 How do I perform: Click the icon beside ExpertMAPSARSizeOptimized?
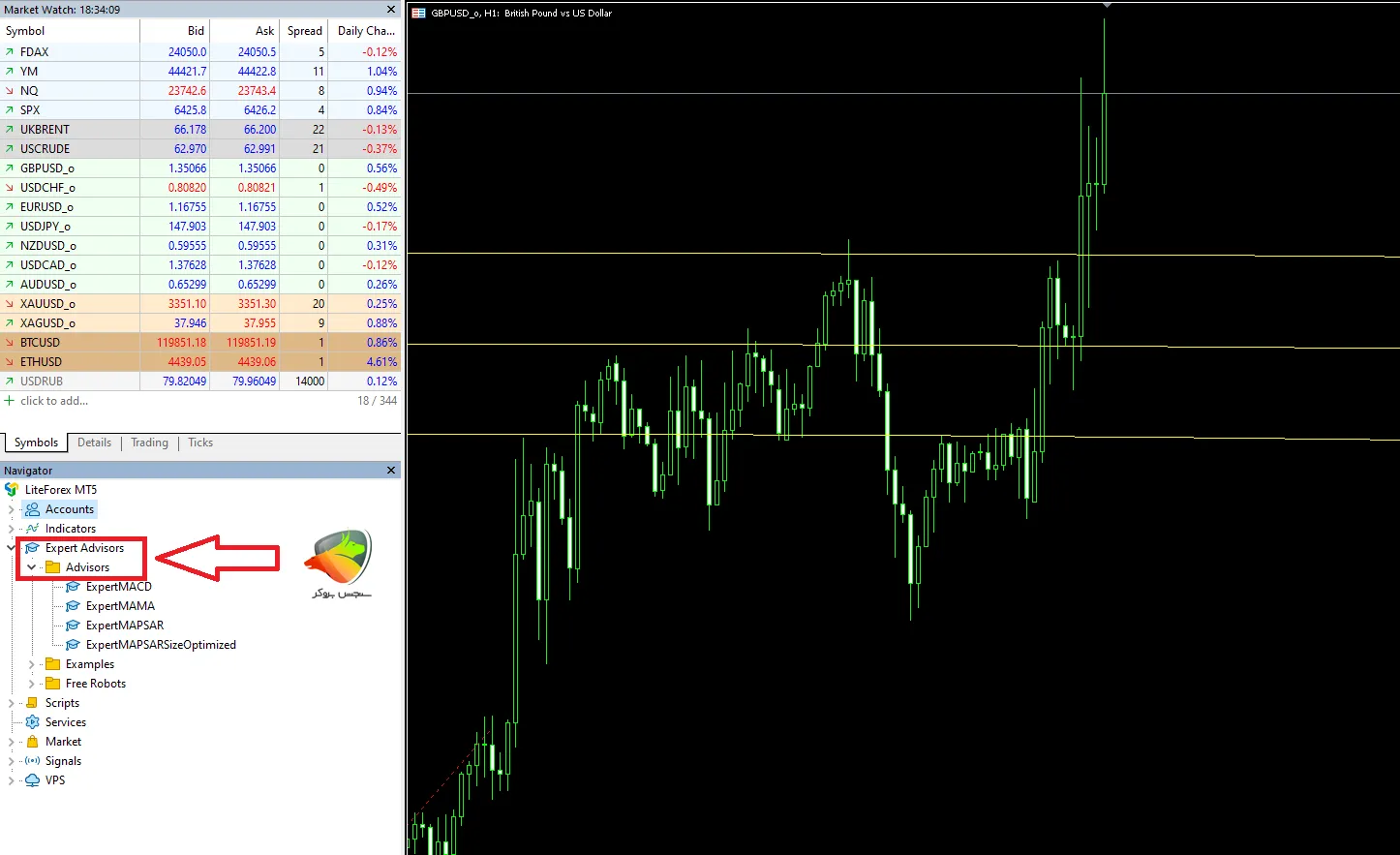73,645
